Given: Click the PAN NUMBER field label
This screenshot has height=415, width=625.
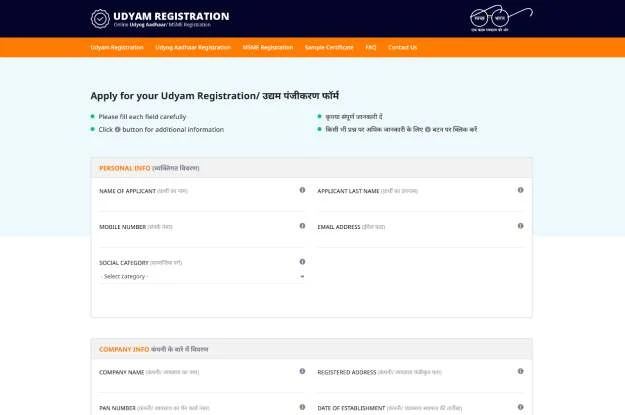Looking at the screenshot, I should click(117, 408).
